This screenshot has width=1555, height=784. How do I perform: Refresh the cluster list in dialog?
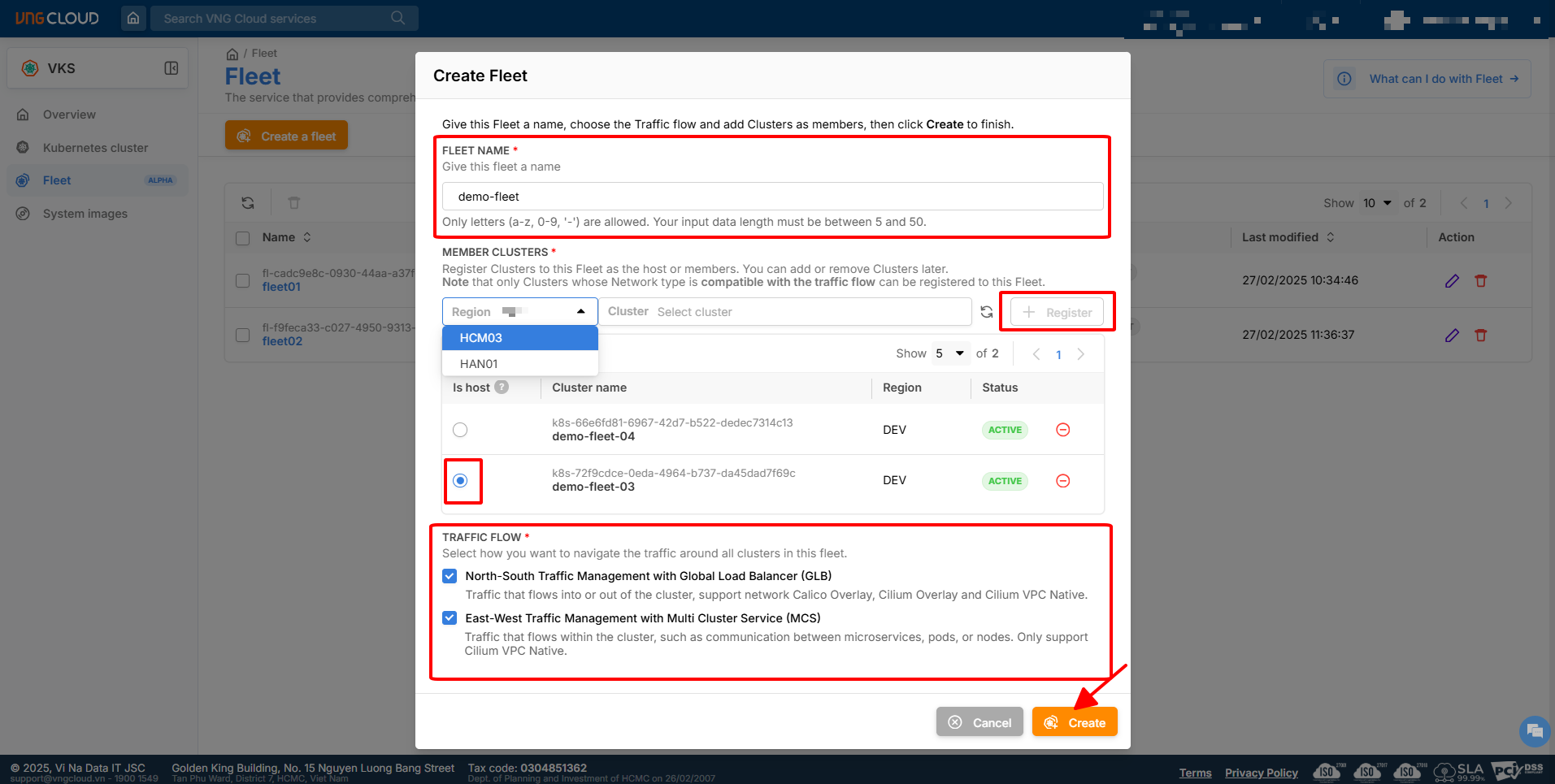[987, 312]
